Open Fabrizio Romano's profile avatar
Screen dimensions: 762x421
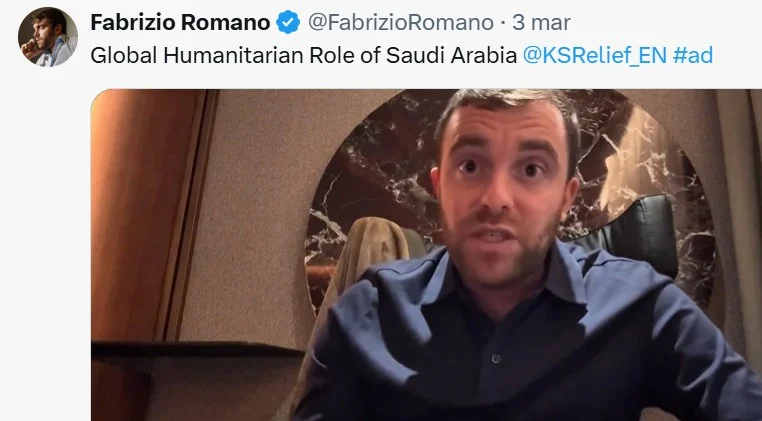point(48,36)
